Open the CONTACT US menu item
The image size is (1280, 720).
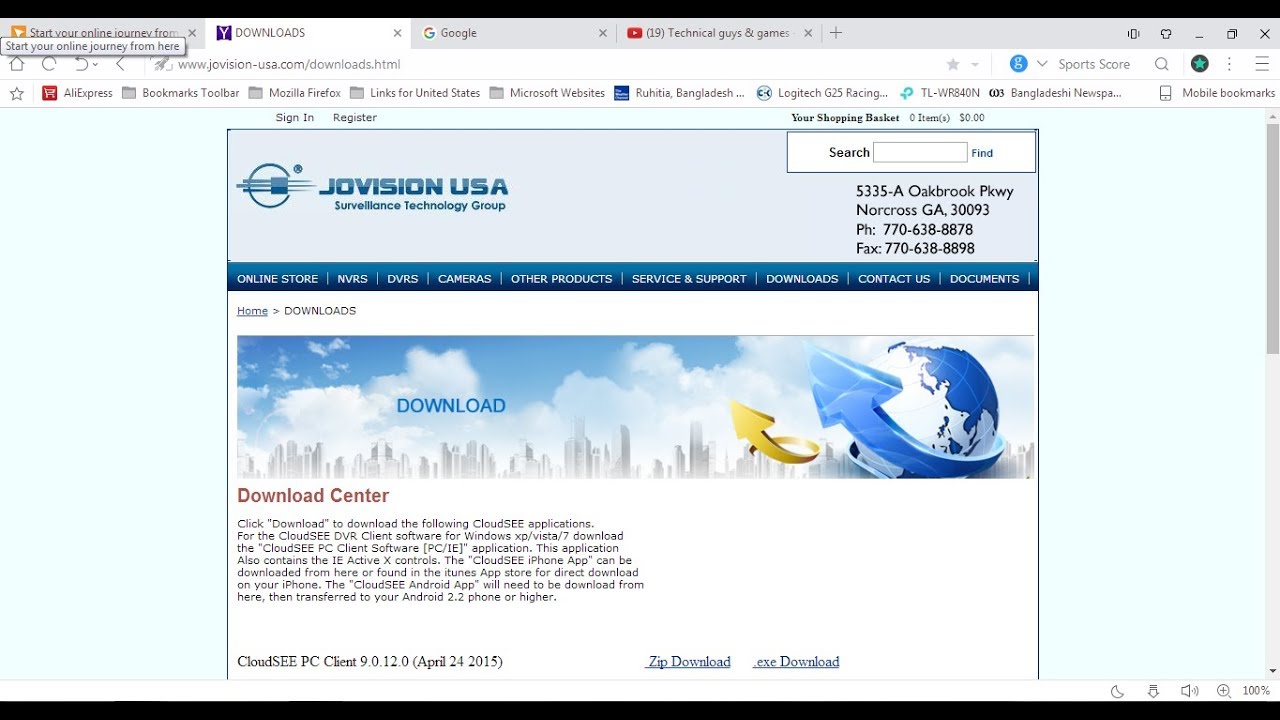[894, 279]
